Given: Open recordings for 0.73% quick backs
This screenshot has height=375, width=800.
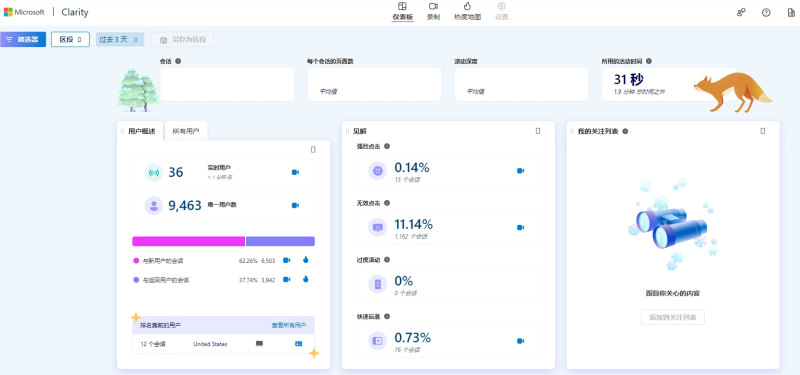Looking at the screenshot, I should coord(520,340).
